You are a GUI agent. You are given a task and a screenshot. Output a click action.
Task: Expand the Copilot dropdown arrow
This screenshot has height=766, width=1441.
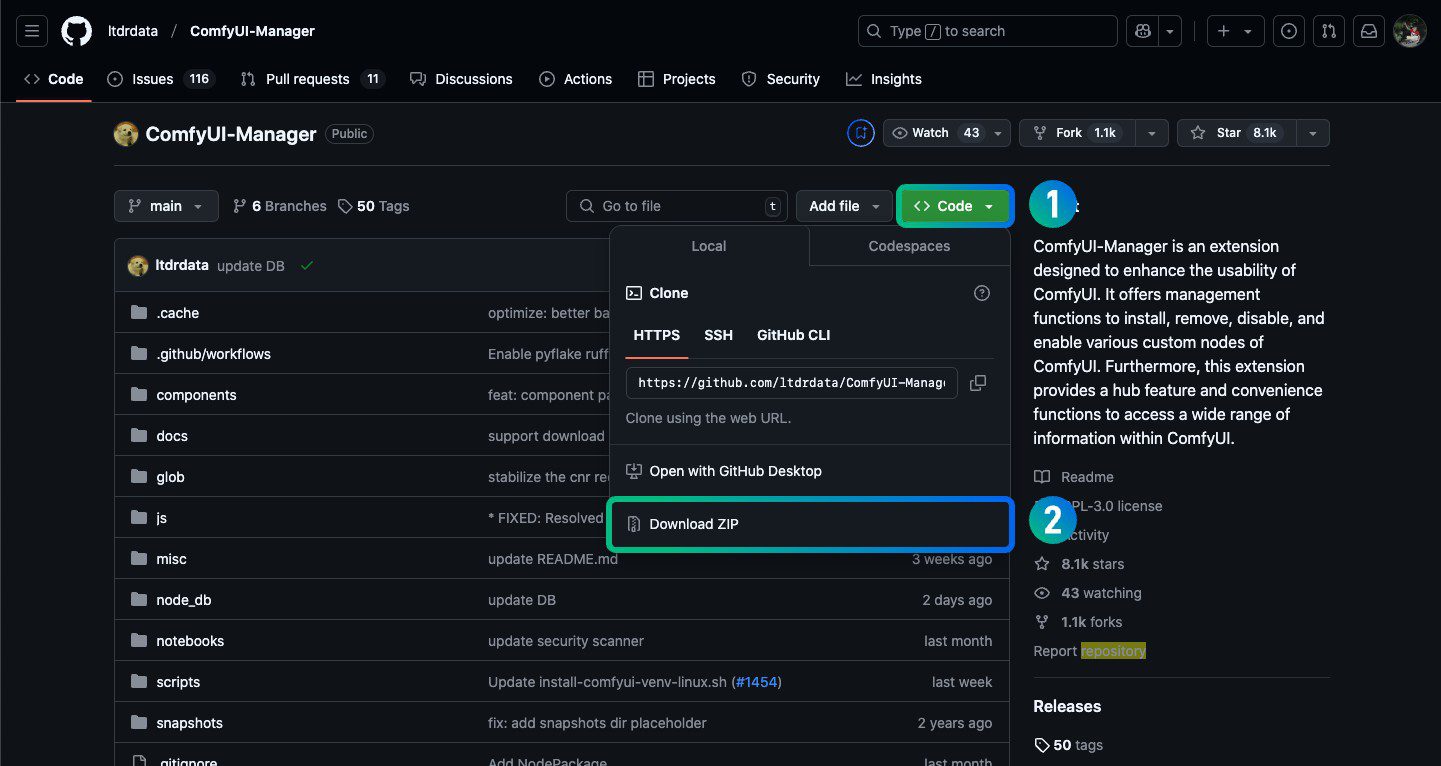(1171, 31)
